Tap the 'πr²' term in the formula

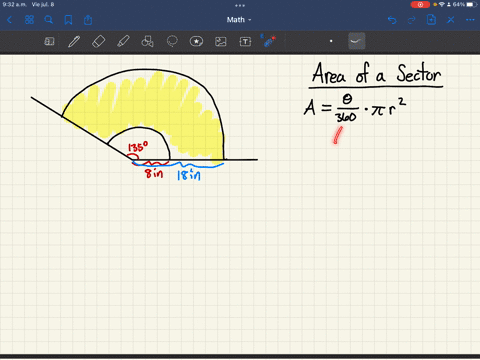[389, 107]
